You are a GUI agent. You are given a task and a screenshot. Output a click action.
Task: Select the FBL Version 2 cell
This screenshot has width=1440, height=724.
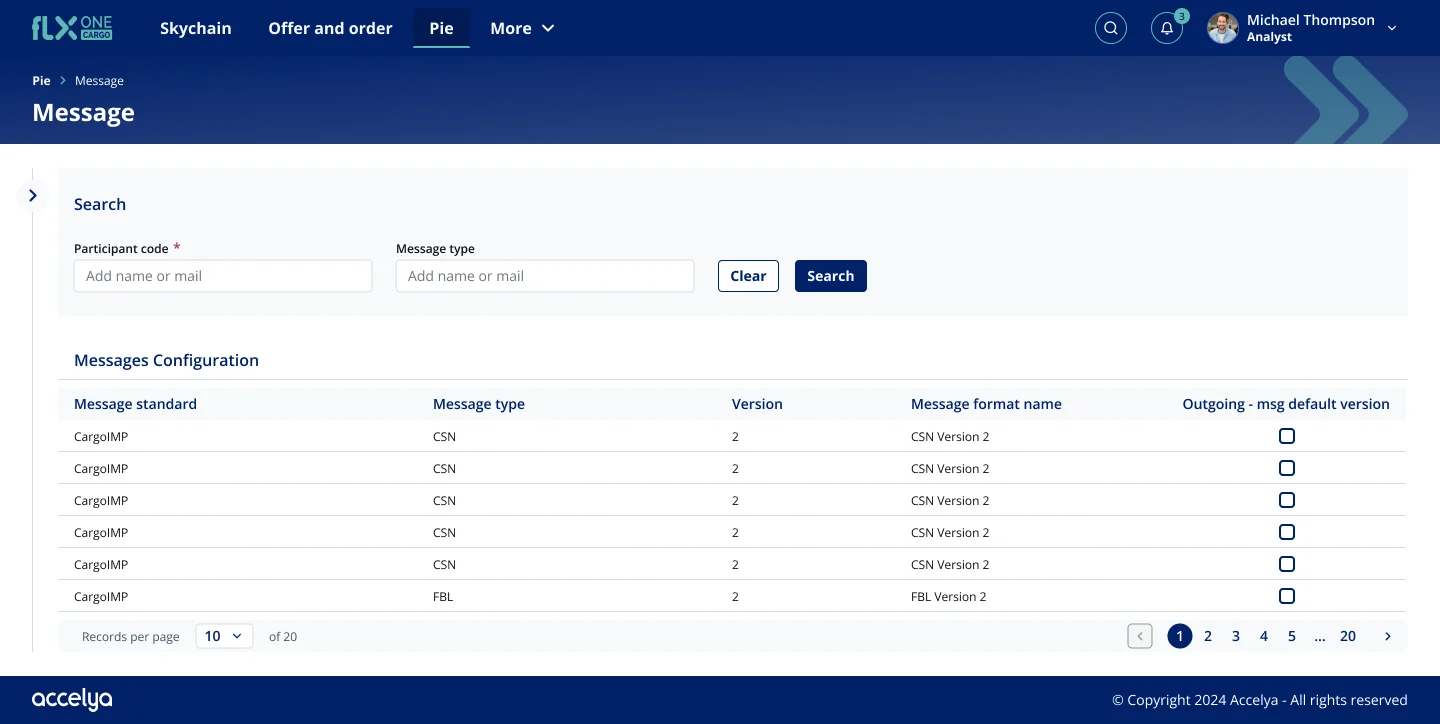949,597
